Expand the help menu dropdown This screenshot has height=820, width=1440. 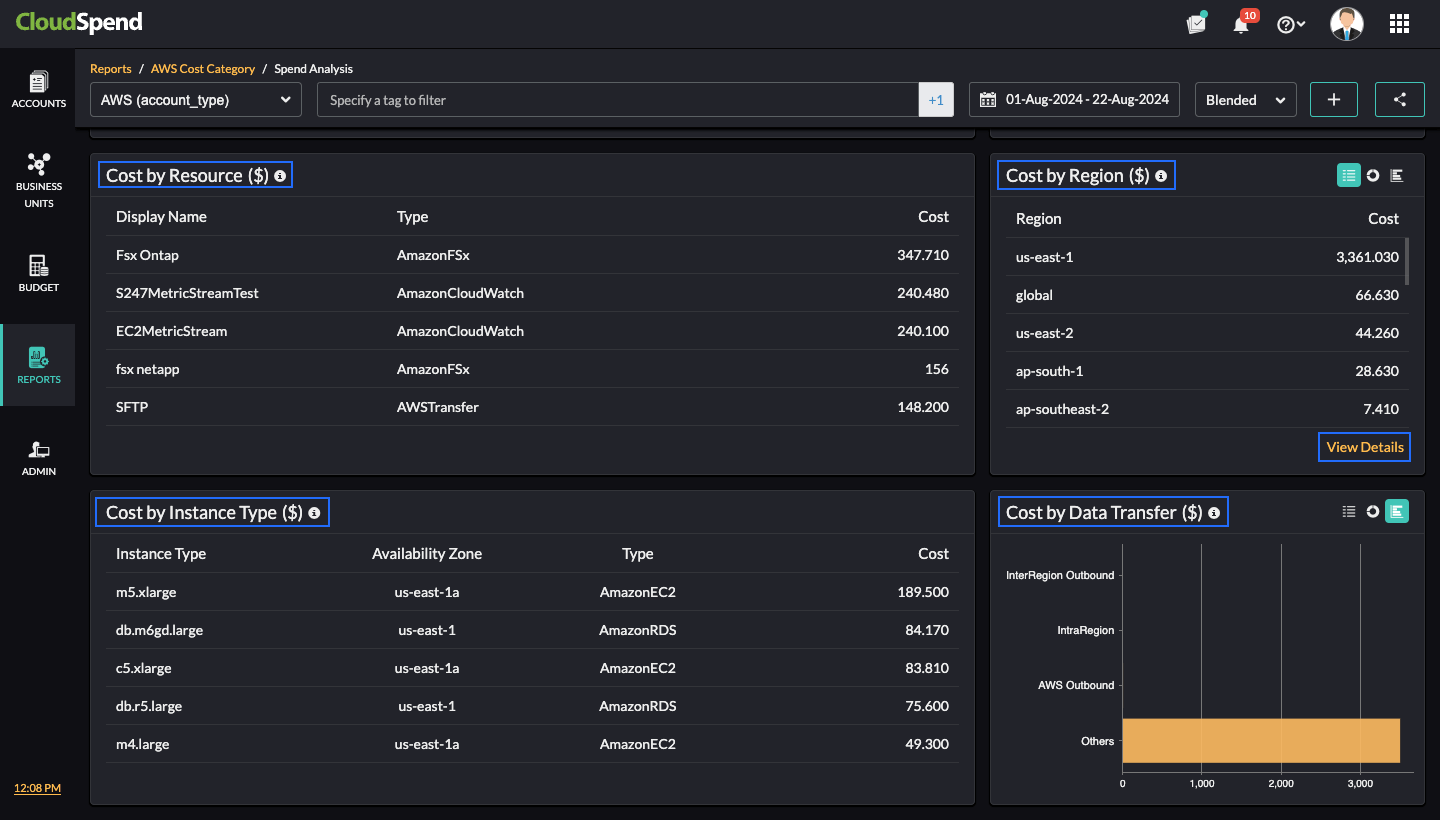[x=1291, y=24]
